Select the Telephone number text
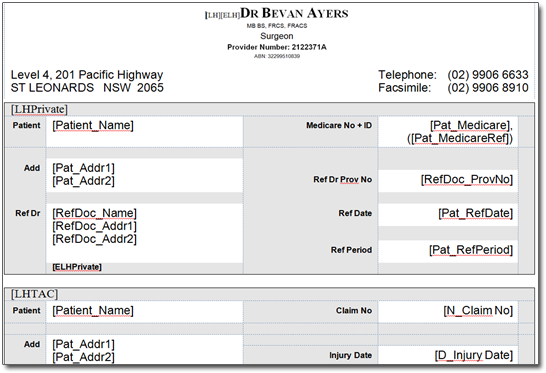546x373 pixels. pos(488,75)
